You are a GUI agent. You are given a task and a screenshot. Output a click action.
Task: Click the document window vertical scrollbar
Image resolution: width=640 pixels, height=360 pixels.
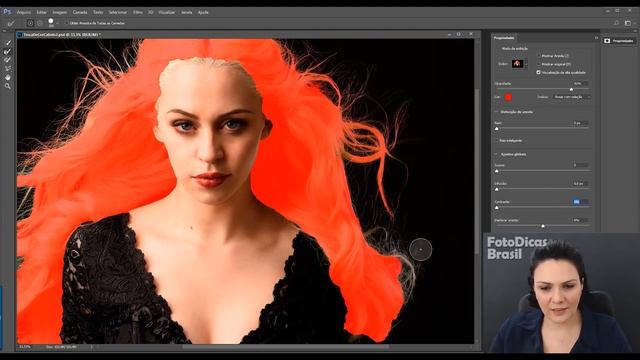point(478,171)
